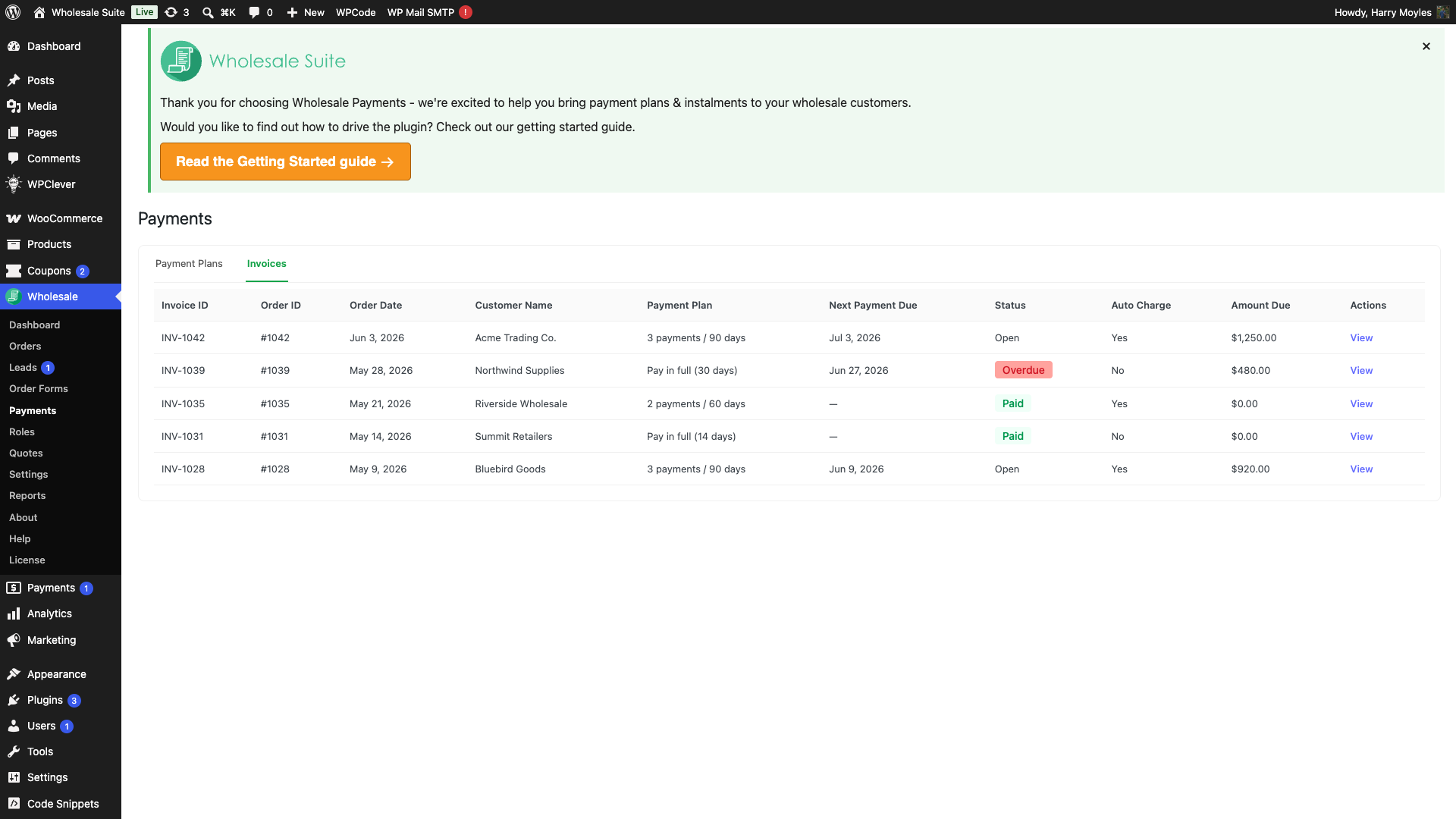The height and width of the screenshot is (819, 1456).
Task: Open WPCode in the admin bar
Action: (x=356, y=12)
